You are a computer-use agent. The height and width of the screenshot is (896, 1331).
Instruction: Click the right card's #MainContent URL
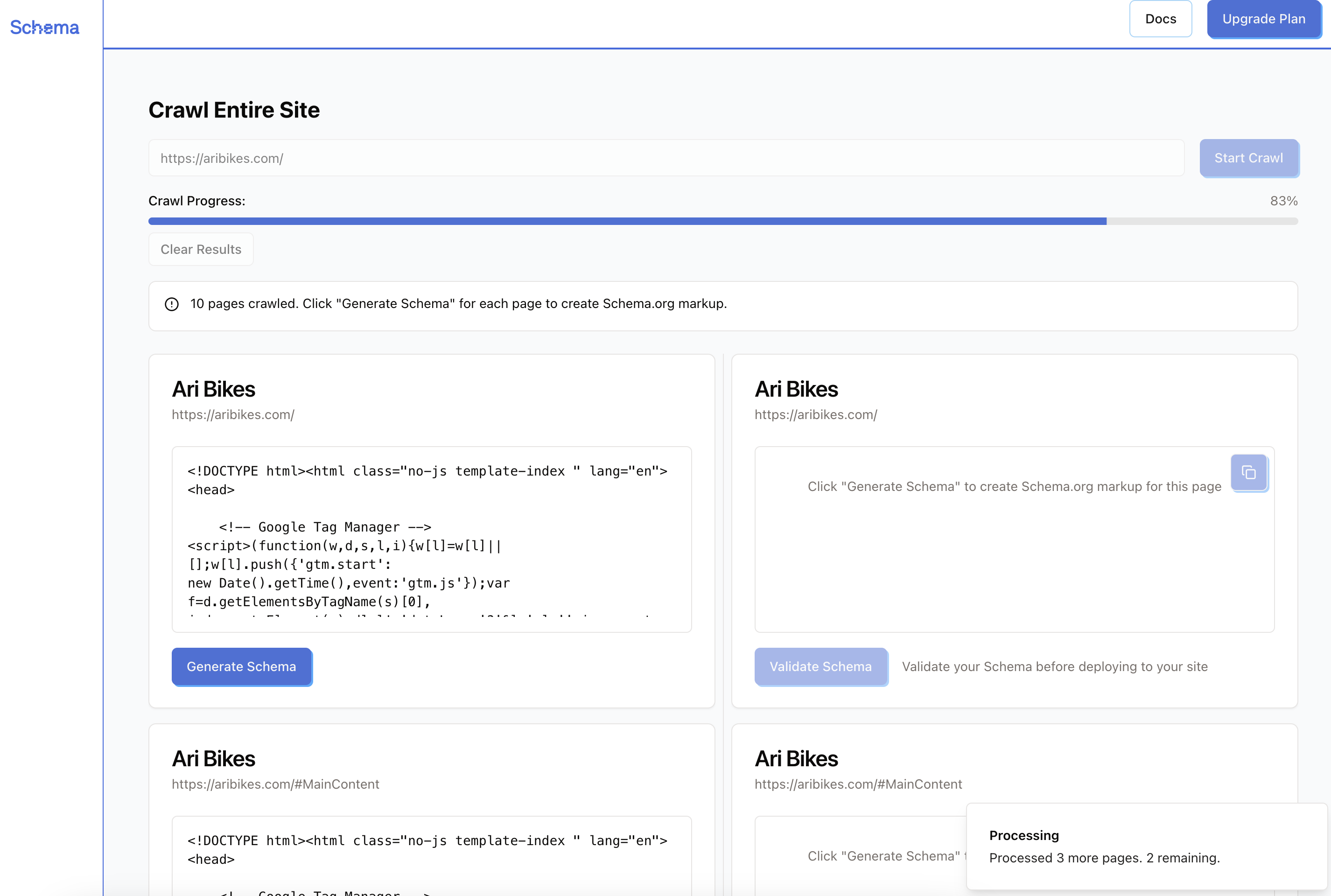858,784
